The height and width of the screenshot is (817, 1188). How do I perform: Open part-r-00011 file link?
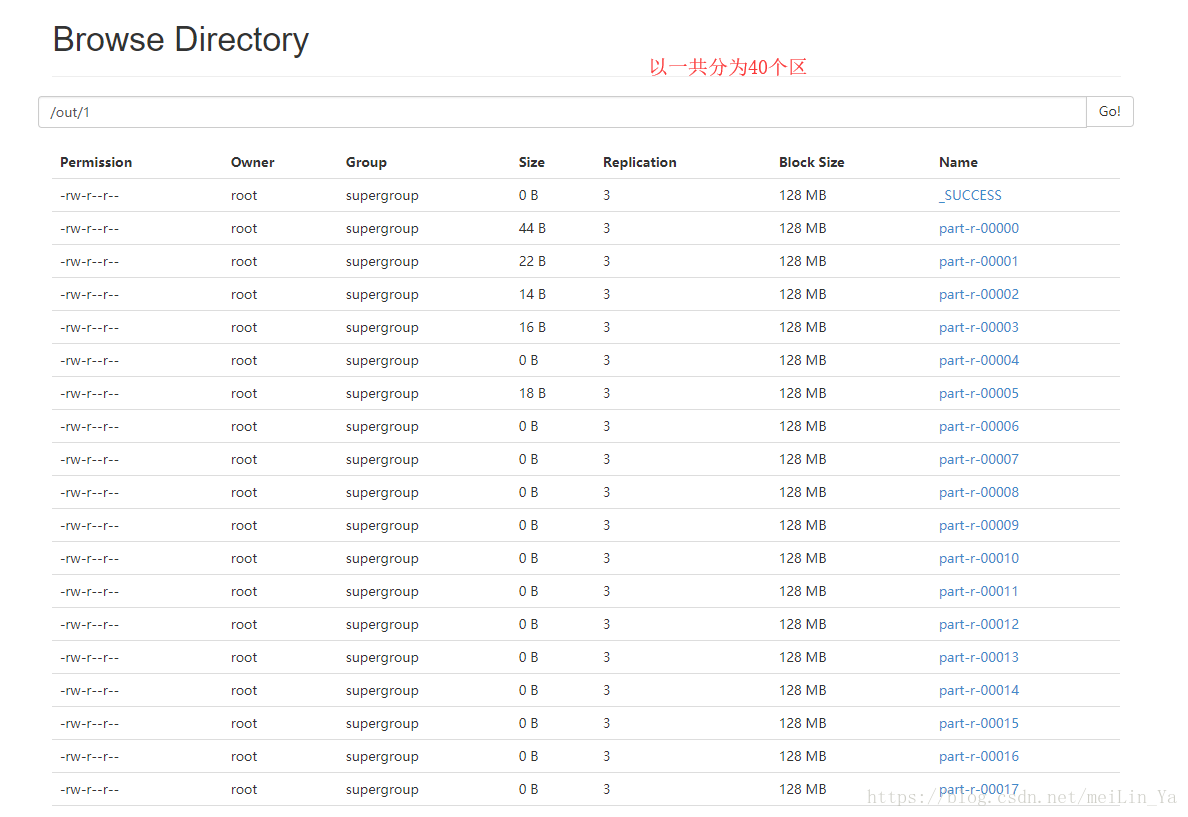978,591
